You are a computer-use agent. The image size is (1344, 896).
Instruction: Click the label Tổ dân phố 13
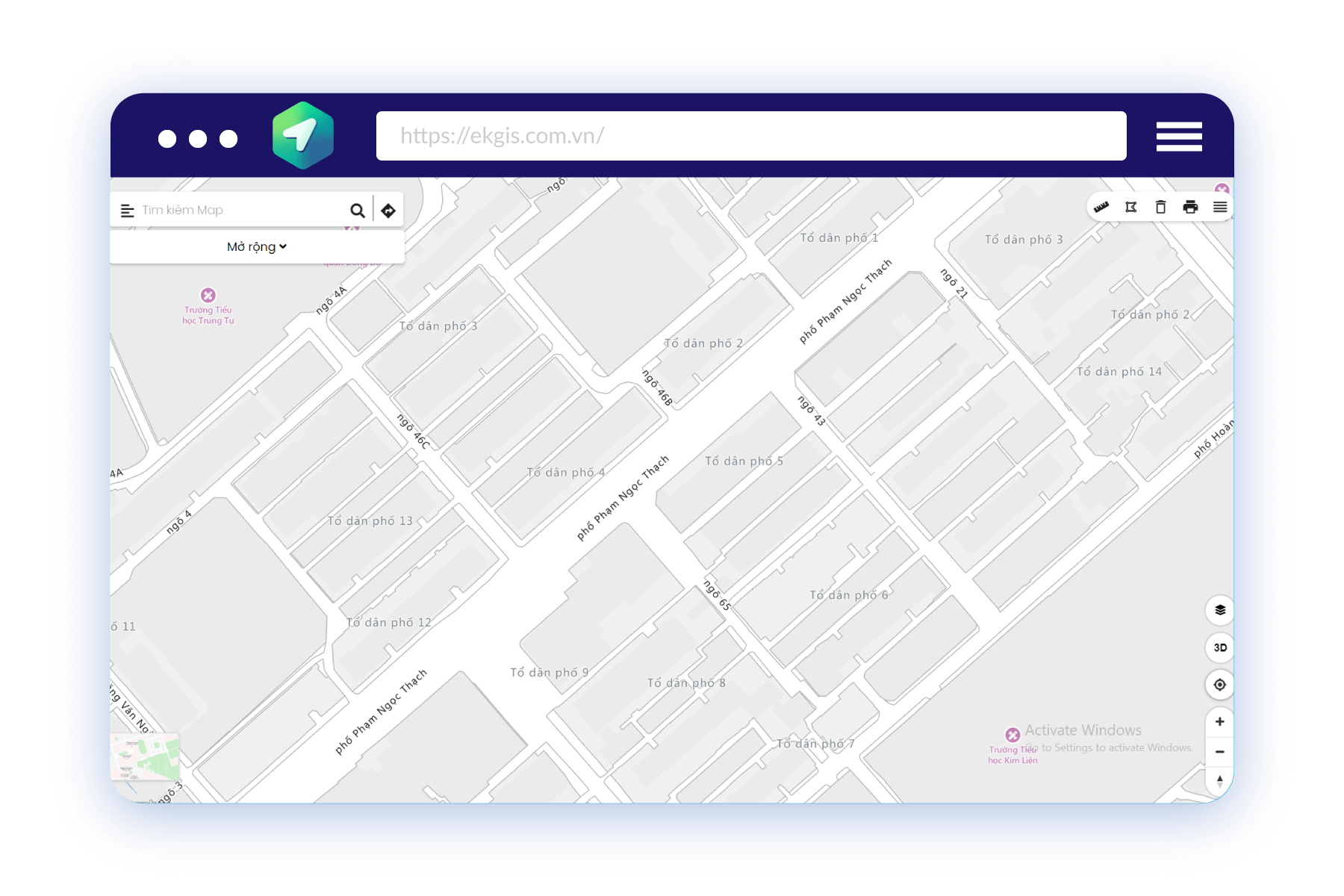tap(370, 520)
